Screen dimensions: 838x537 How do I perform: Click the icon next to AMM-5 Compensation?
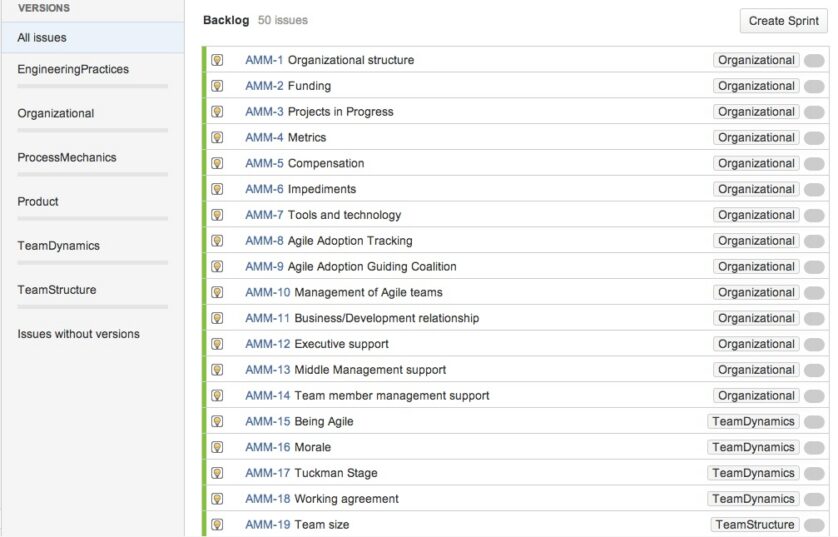click(x=217, y=163)
